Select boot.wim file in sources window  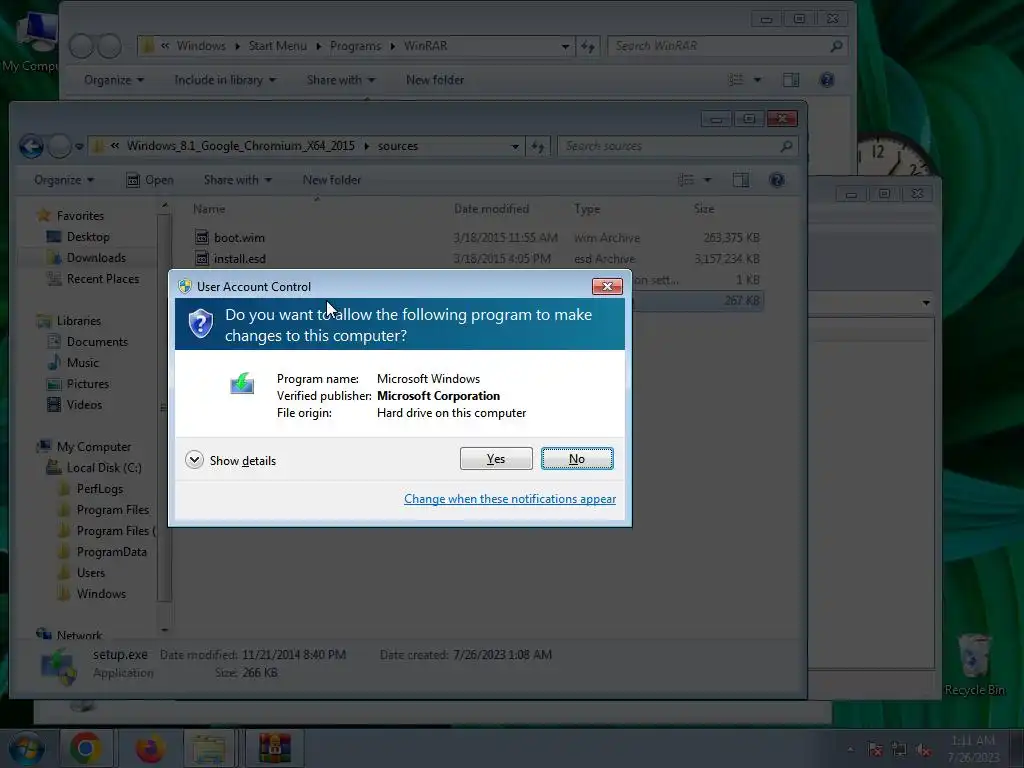point(239,238)
